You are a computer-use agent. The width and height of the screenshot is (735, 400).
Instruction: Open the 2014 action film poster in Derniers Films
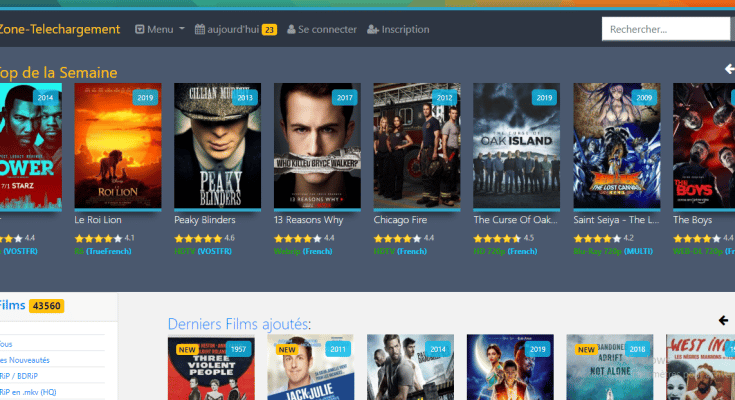pos(411,367)
